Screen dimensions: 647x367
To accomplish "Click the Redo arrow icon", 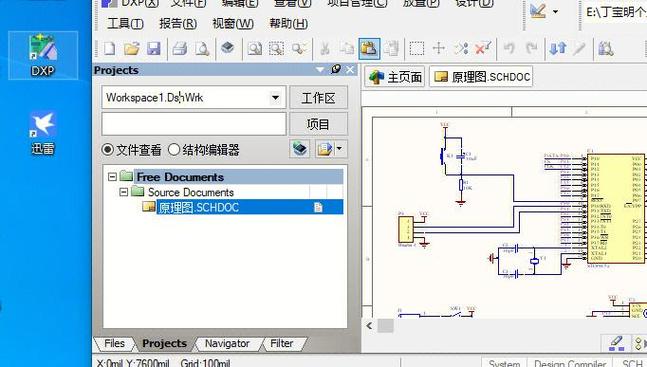I will click(531, 49).
